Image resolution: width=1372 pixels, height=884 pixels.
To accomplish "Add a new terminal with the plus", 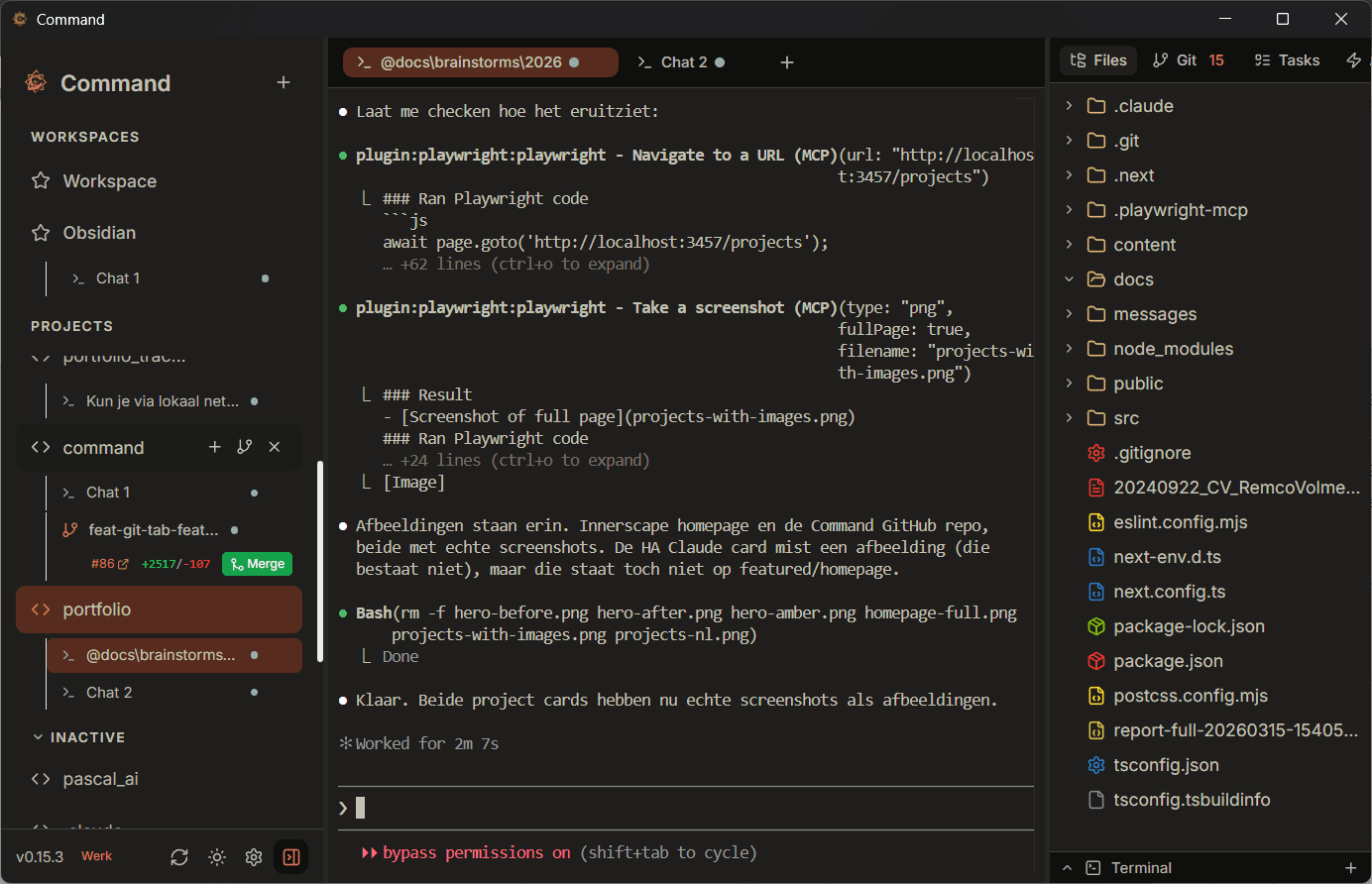I will [x=1350, y=868].
